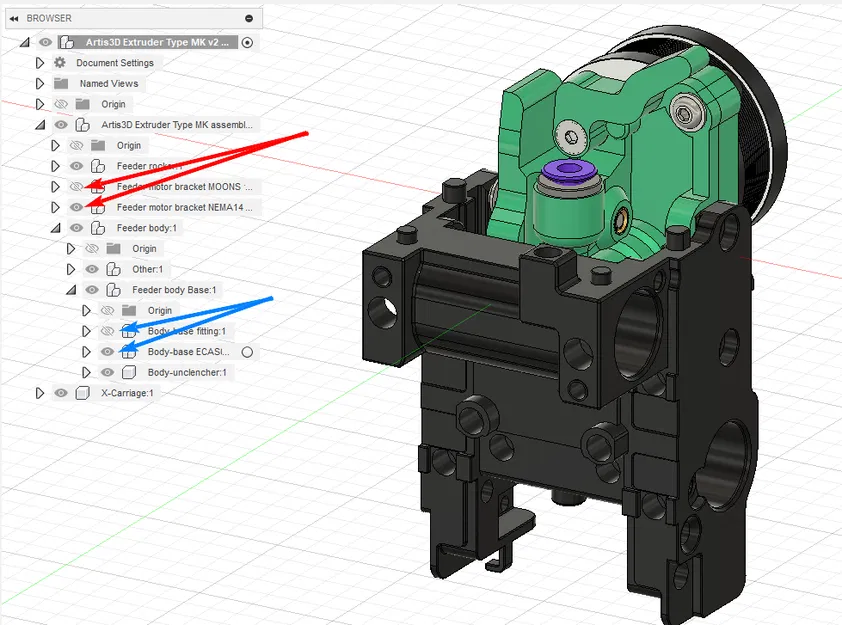Click the Named Views folder icon

(x=60, y=83)
